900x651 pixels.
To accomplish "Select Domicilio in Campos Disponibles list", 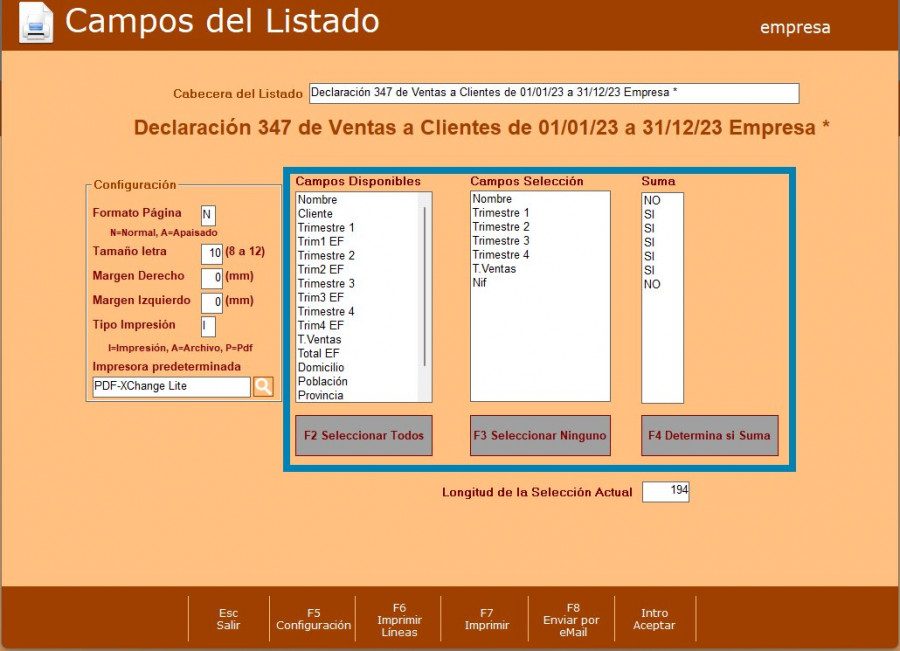I will tap(320, 368).
